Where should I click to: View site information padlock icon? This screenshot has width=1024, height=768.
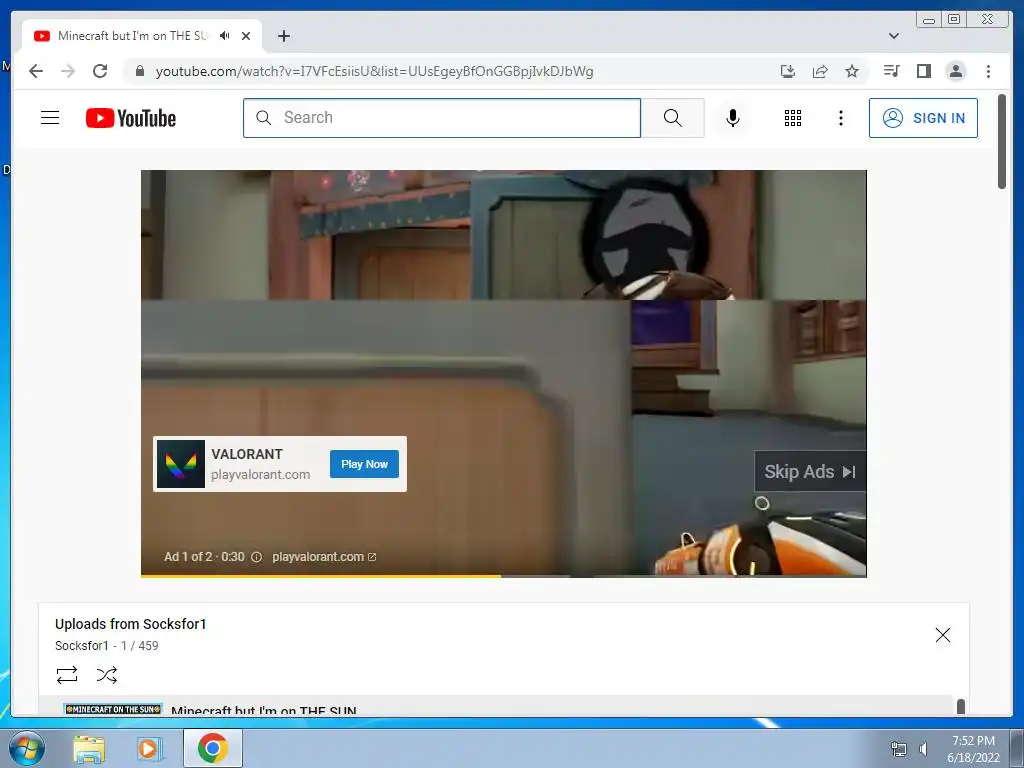pos(140,71)
